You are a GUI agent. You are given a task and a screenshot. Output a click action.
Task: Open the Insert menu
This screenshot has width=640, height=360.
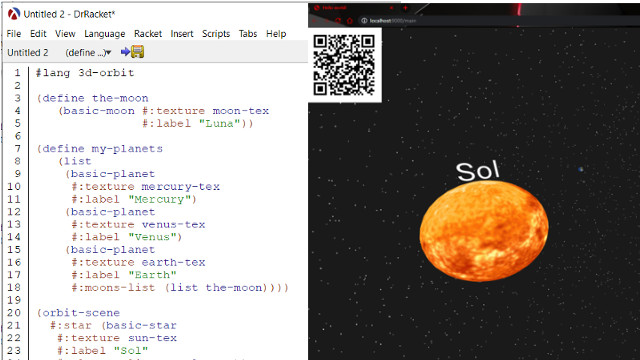pos(182,33)
